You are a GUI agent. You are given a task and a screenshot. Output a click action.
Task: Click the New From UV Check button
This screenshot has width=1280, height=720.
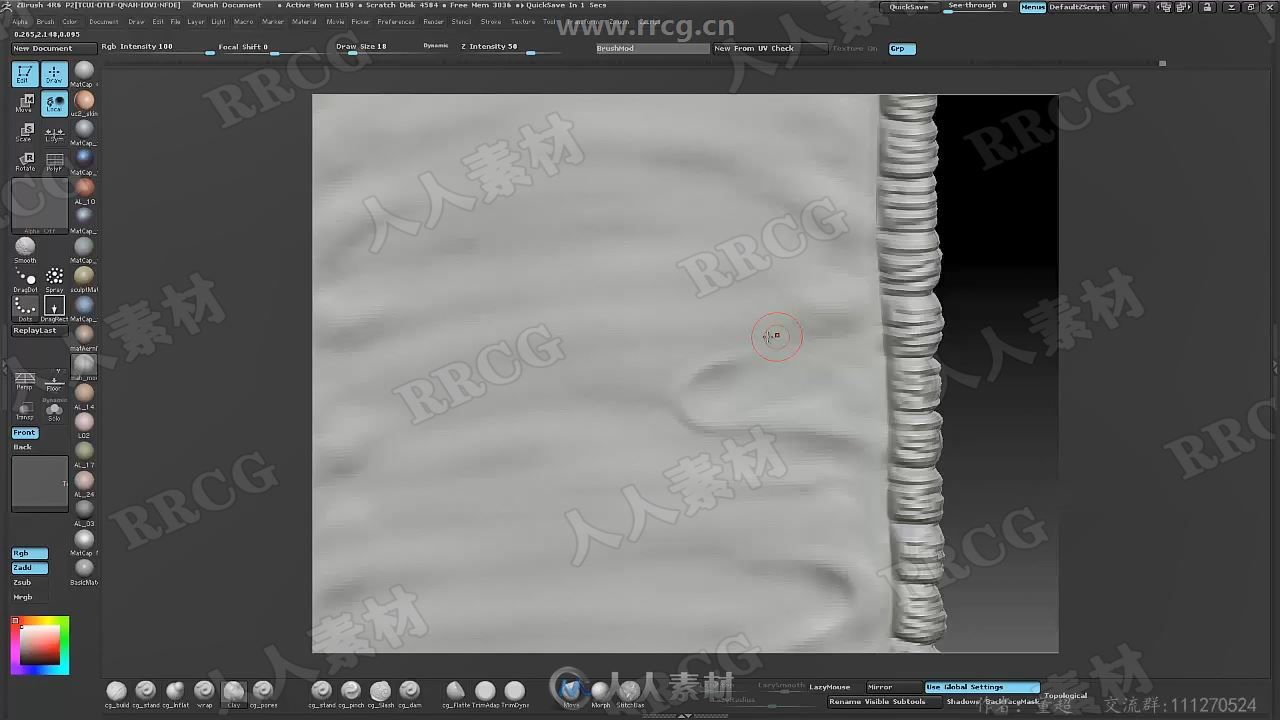point(770,48)
